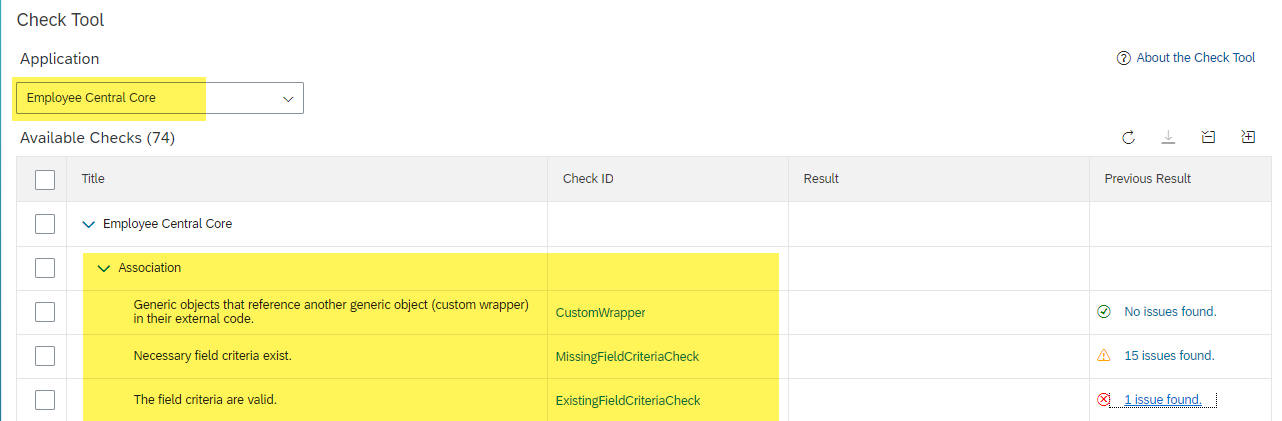Click the green check icon for CustomWrapper
This screenshot has width=1282, height=421.
1104,312
